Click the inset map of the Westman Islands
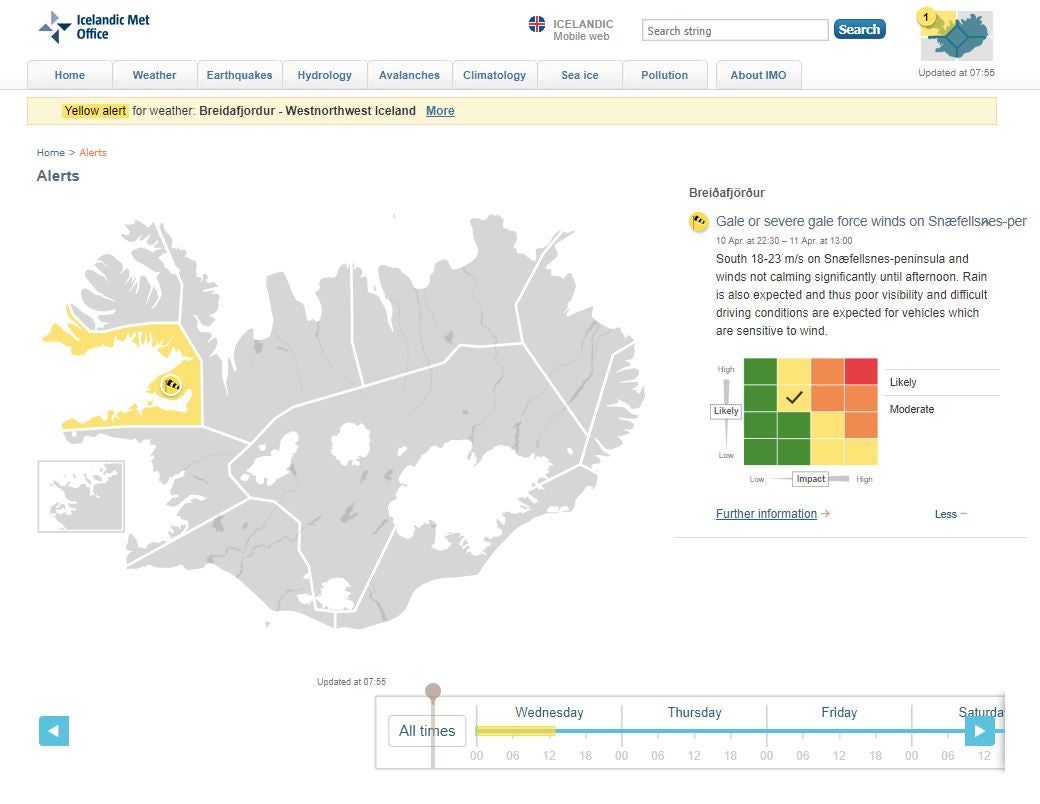The image size is (1040, 804). tap(80, 496)
